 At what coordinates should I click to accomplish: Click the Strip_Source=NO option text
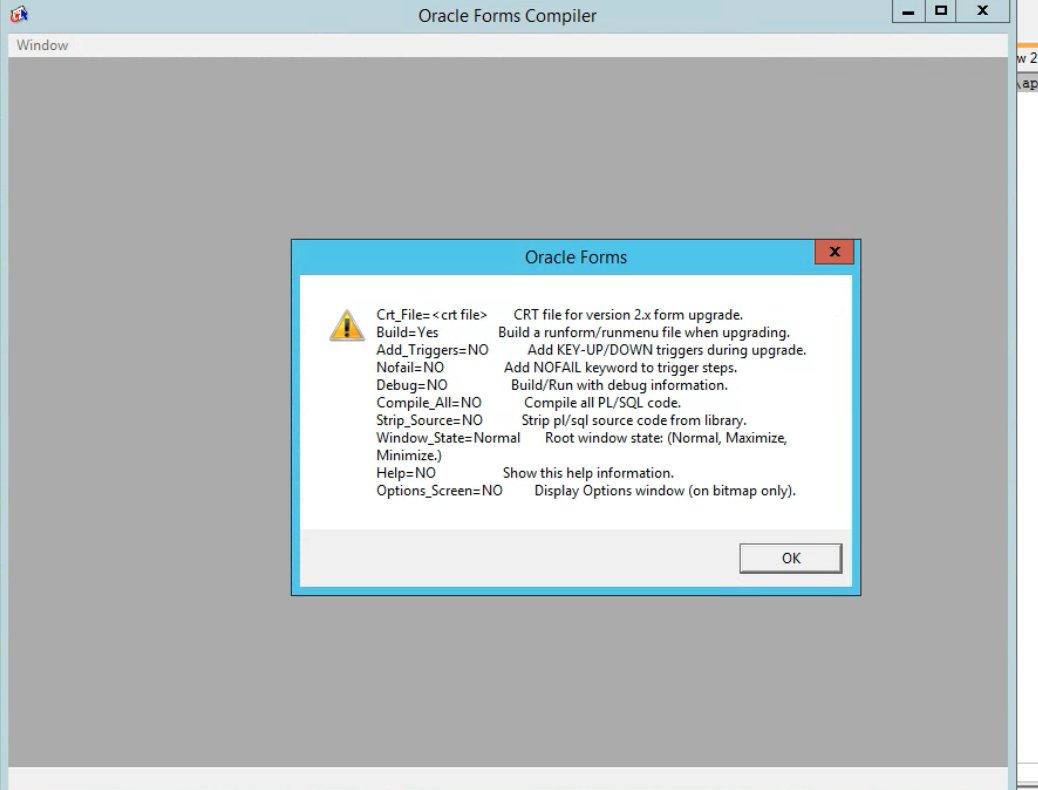click(x=429, y=420)
